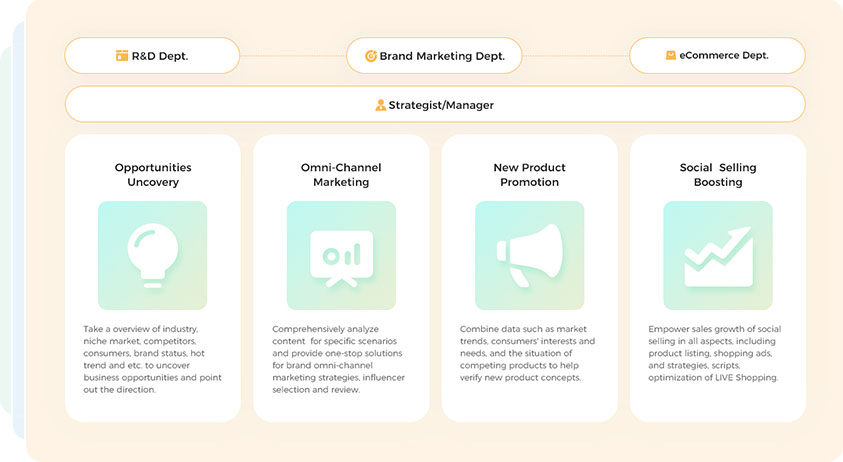Viewport: 843px width, 462px height.
Task: Click the Opportunities Uncovery heading
Action: tap(153, 175)
